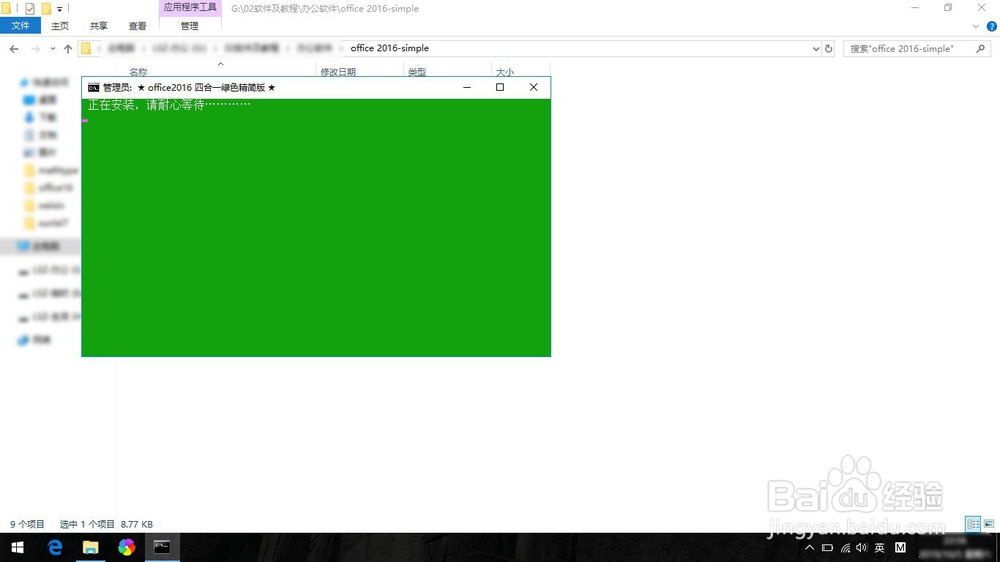Image resolution: width=1000 pixels, height=562 pixels.
Task: Switch to details view layout icon
Action: pos(973,524)
